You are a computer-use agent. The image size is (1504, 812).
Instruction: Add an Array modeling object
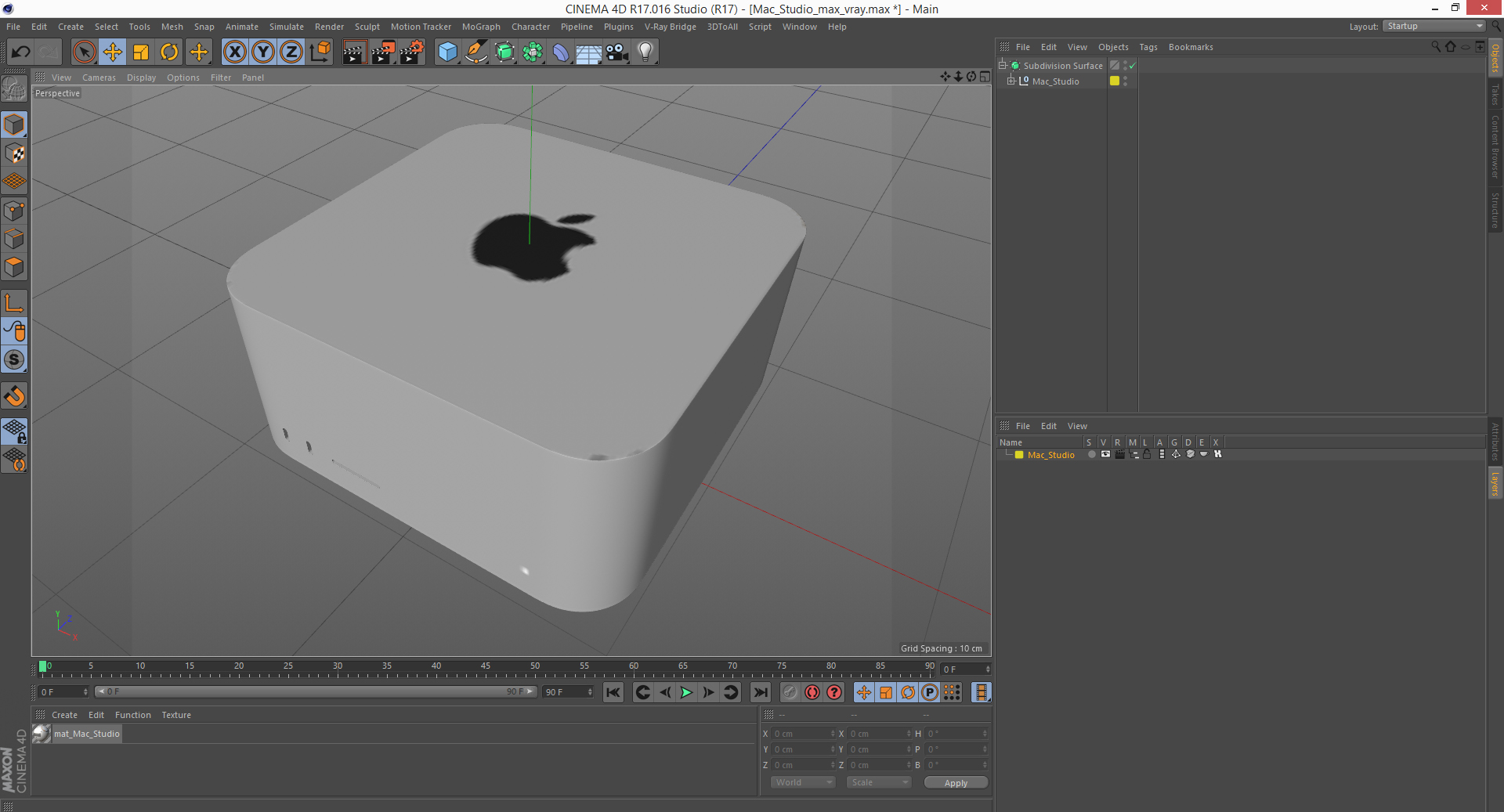533,52
